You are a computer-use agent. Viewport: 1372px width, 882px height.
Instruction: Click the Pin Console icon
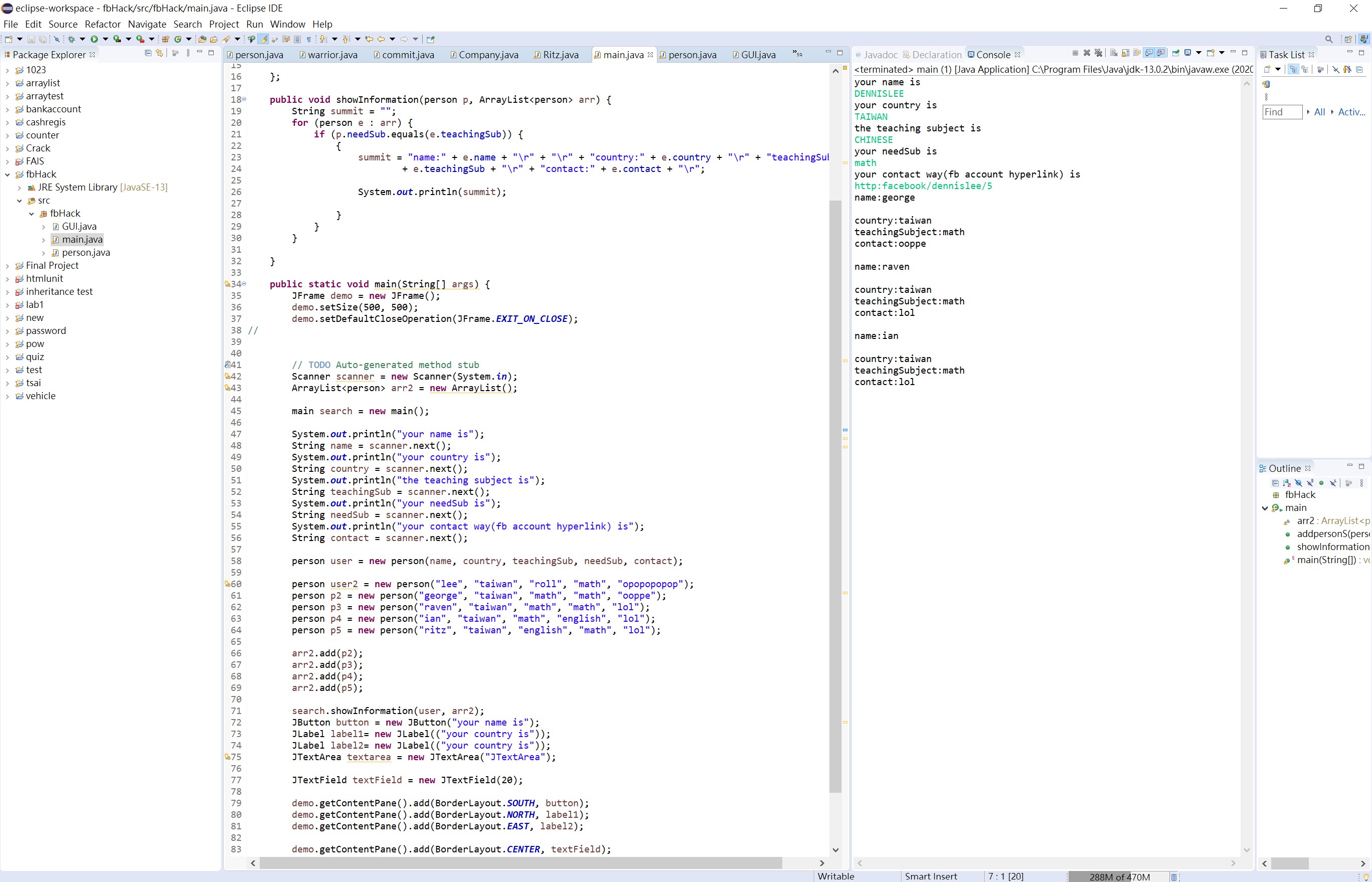click(x=1175, y=53)
